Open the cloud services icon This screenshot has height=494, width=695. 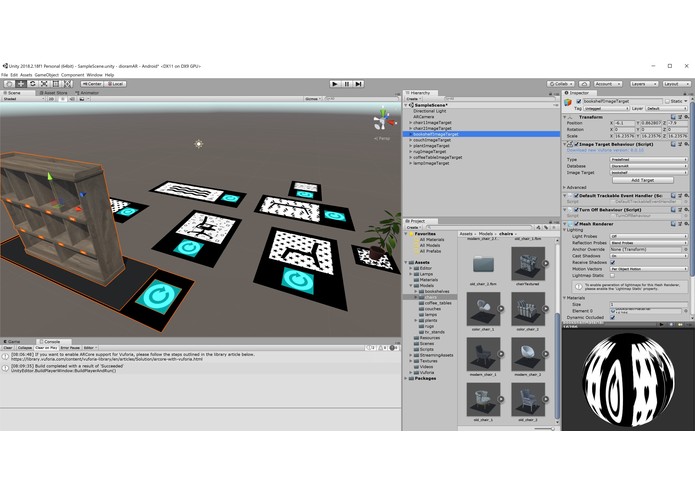coord(584,84)
